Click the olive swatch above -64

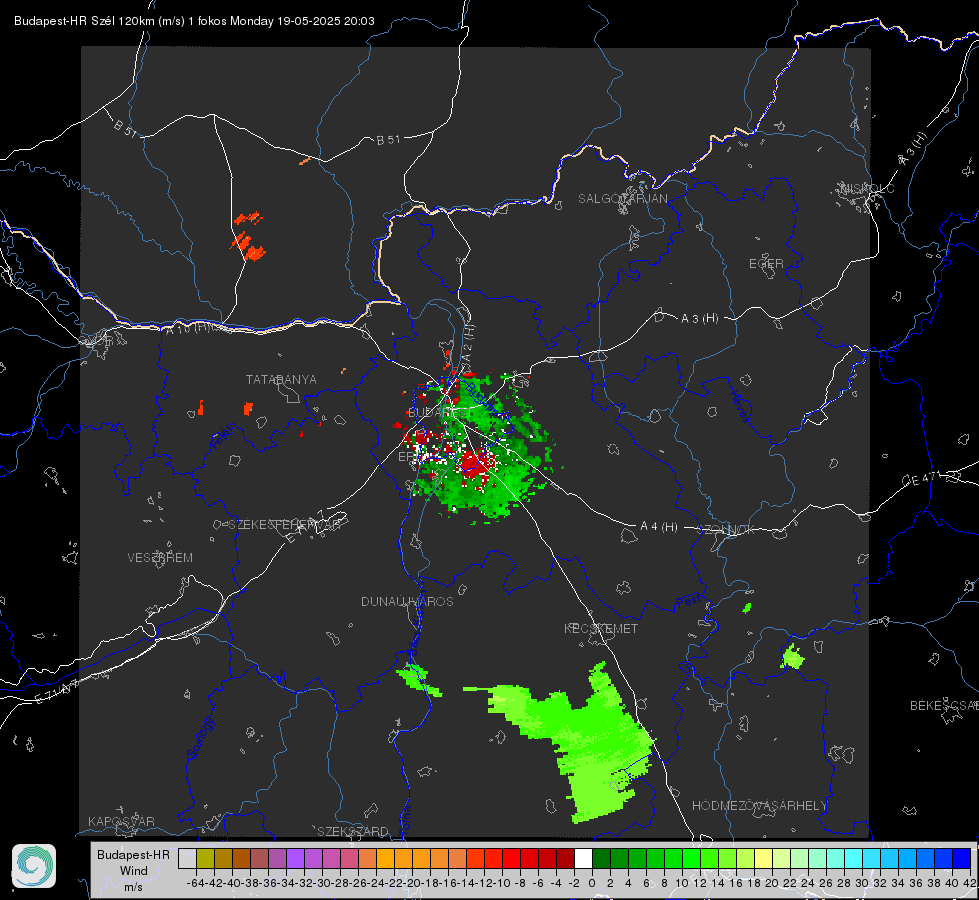pyautogui.click(x=205, y=859)
